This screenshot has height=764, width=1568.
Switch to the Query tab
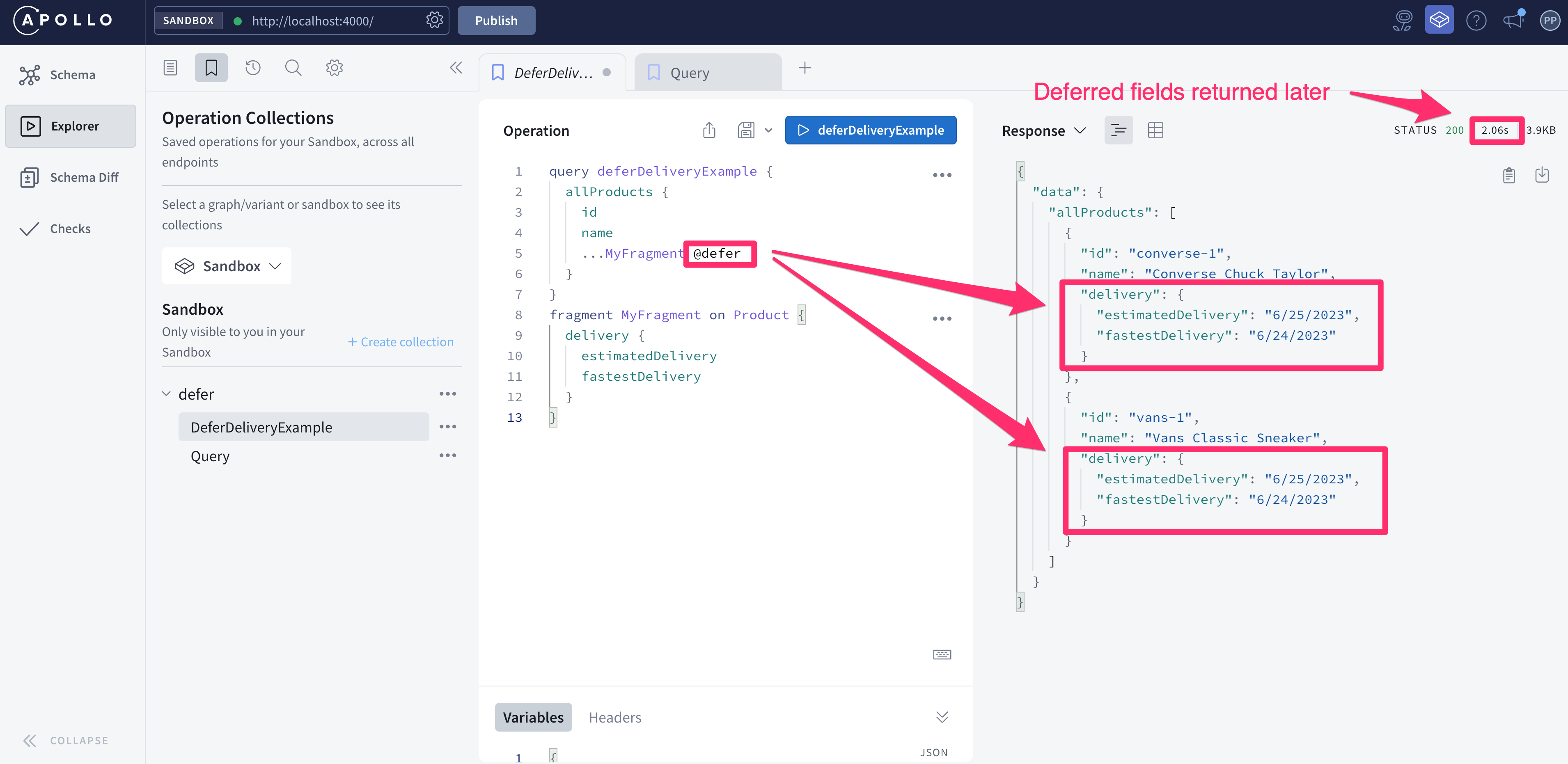tap(707, 73)
